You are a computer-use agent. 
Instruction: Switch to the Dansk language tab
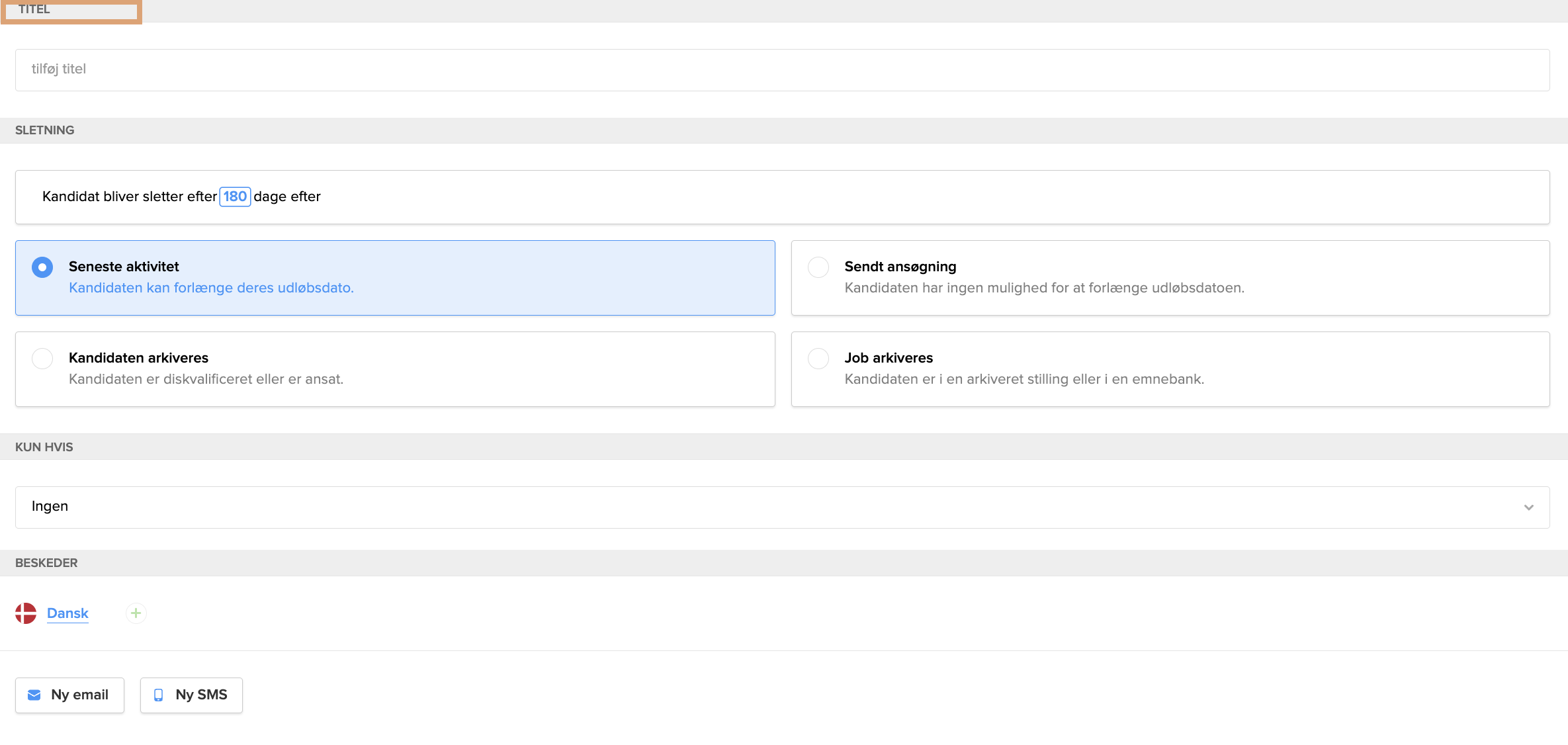point(67,613)
